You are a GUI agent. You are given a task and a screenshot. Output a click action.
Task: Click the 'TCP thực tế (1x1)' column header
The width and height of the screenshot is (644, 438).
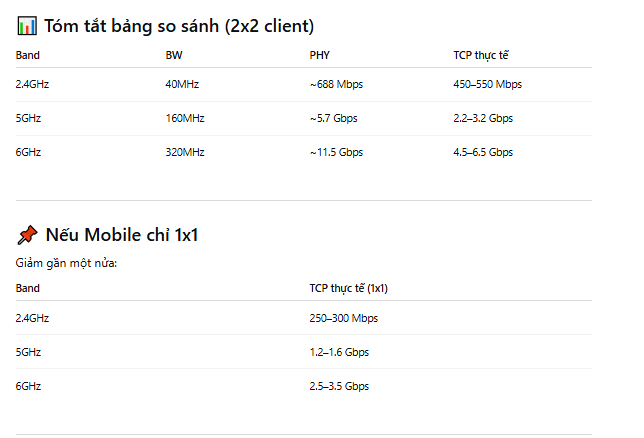[x=348, y=288]
